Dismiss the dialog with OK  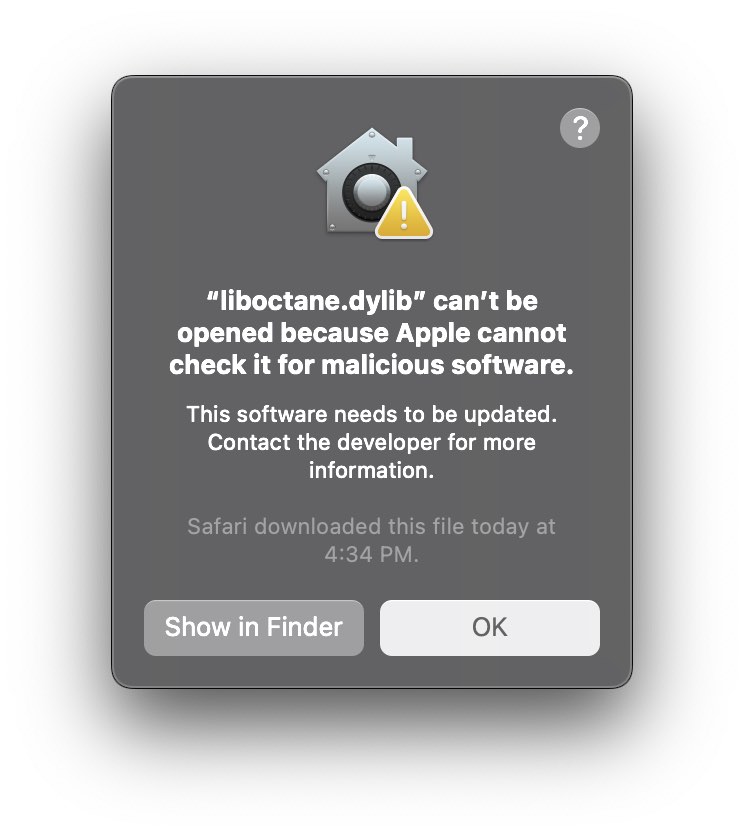[490, 628]
